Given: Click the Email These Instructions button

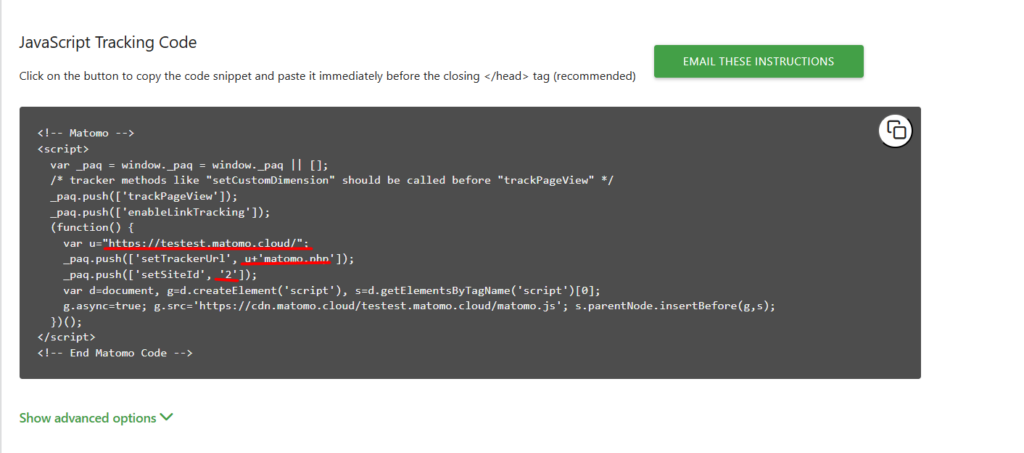Looking at the screenshot, I should 758,61.
